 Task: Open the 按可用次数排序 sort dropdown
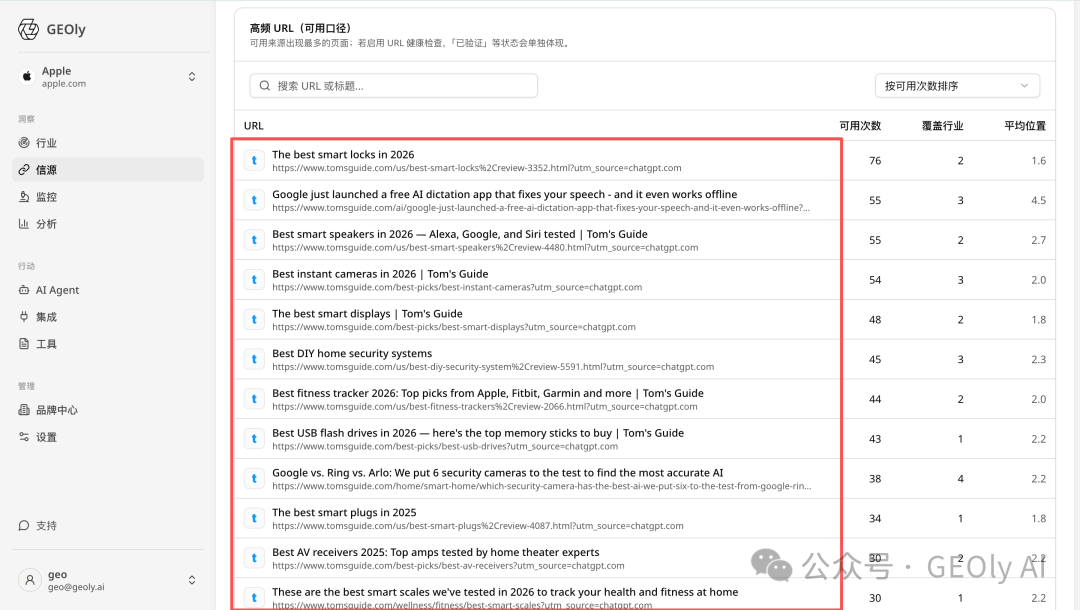[957, 86]
